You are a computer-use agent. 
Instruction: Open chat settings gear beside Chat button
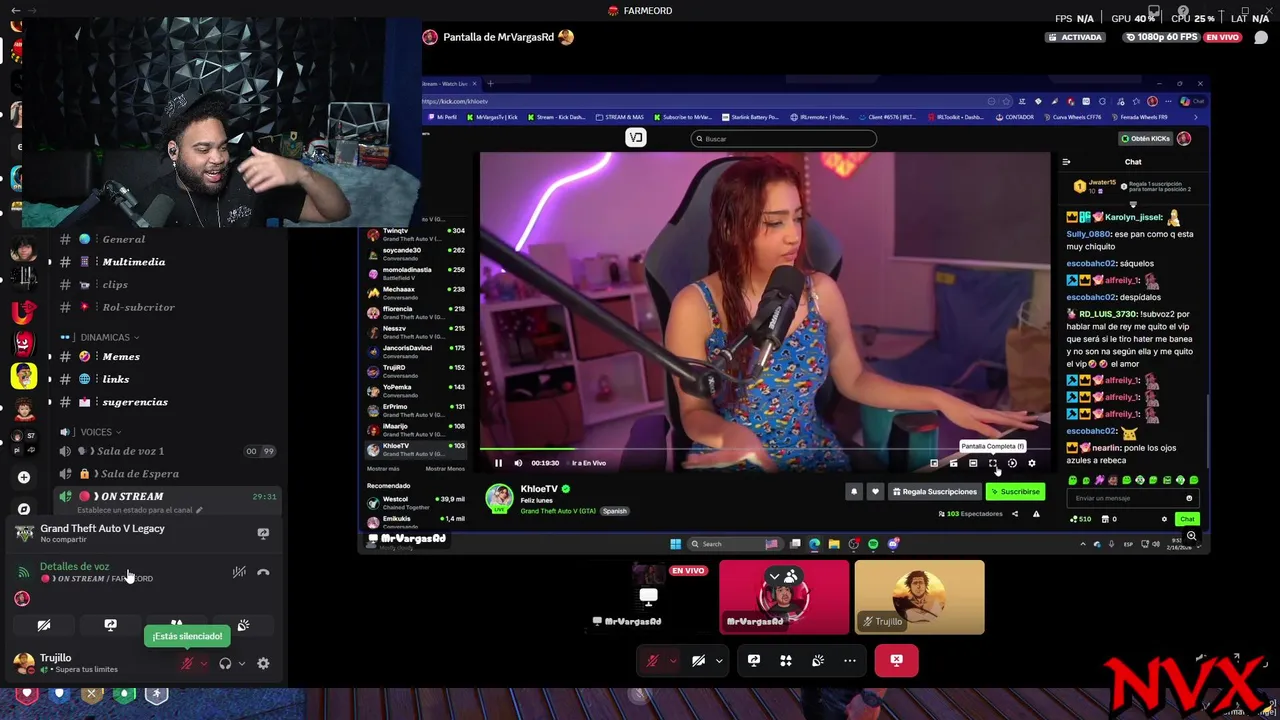pos(1164,519)
